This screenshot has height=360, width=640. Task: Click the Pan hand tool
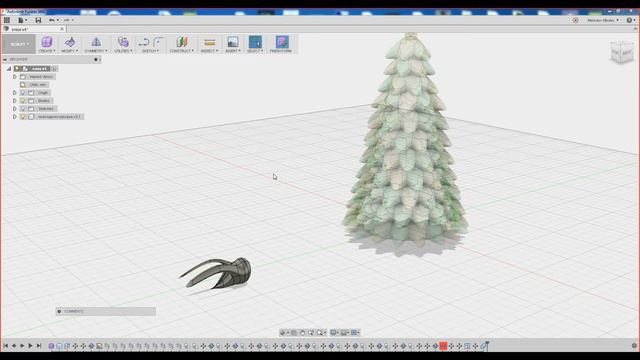pos(302,333)
